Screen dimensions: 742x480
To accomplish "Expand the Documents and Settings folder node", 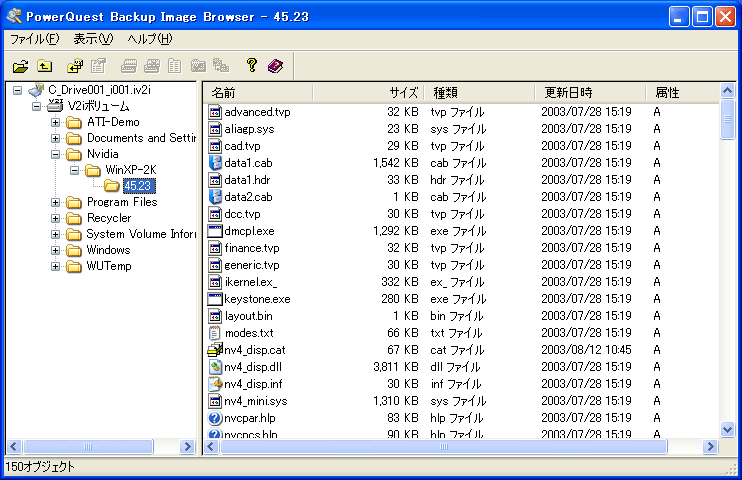I will (55, 138).
